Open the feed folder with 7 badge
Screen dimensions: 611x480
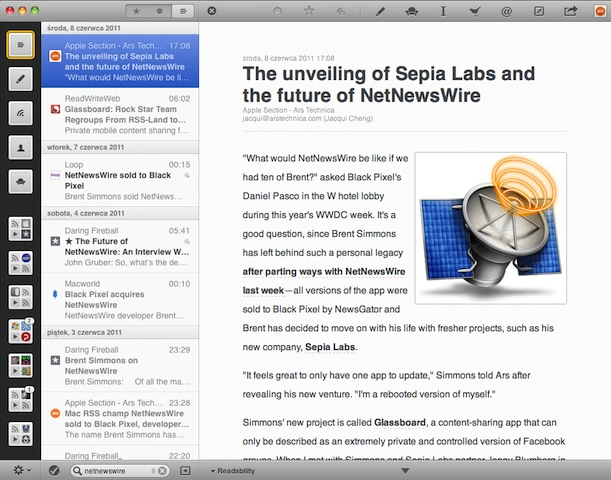[21, 331]
